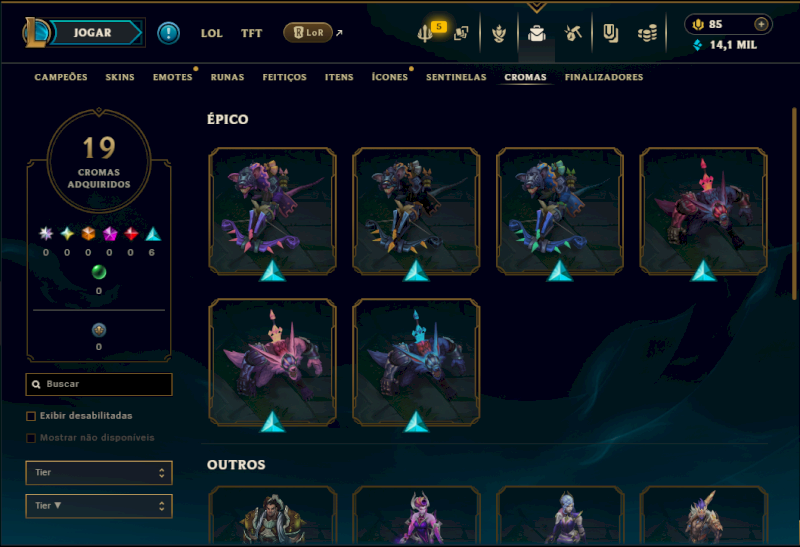The image size is (800, 547).
Task: Collapse the top navigation chevron
Action: coord(536,7)
